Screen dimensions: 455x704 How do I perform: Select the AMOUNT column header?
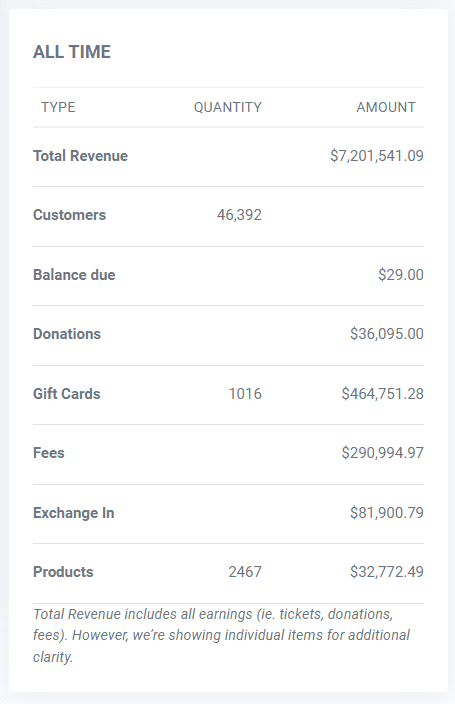click(386, 107)
